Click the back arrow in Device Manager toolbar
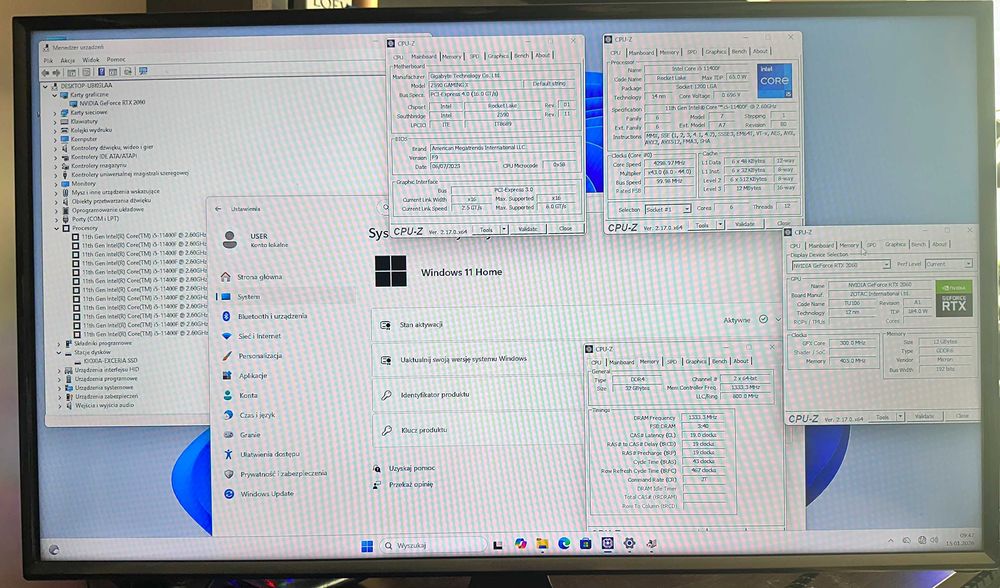This screenshot has height=588, width=1000. point(45,72)
